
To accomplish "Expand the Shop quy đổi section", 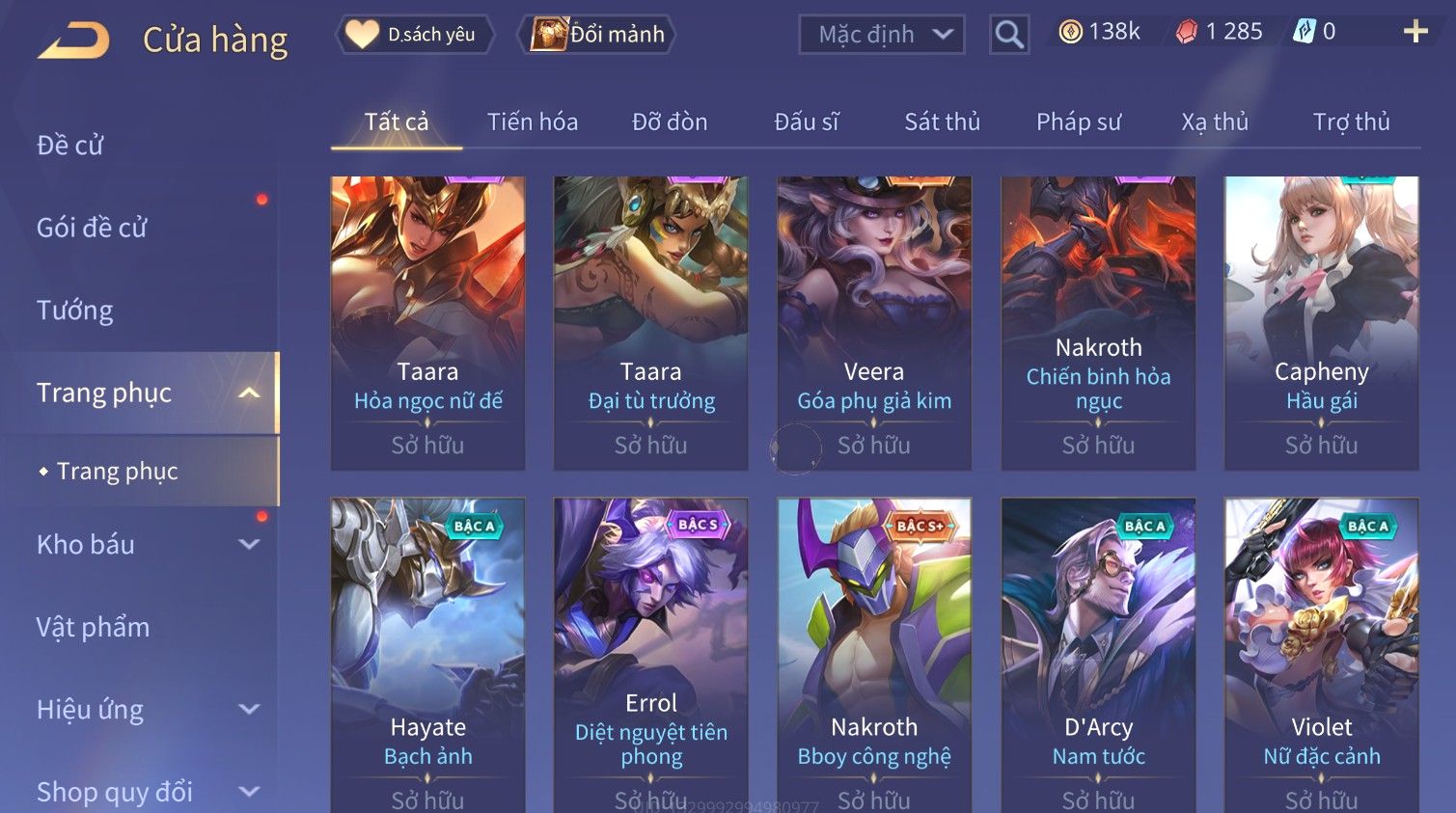I will click(x=249, y=792).
